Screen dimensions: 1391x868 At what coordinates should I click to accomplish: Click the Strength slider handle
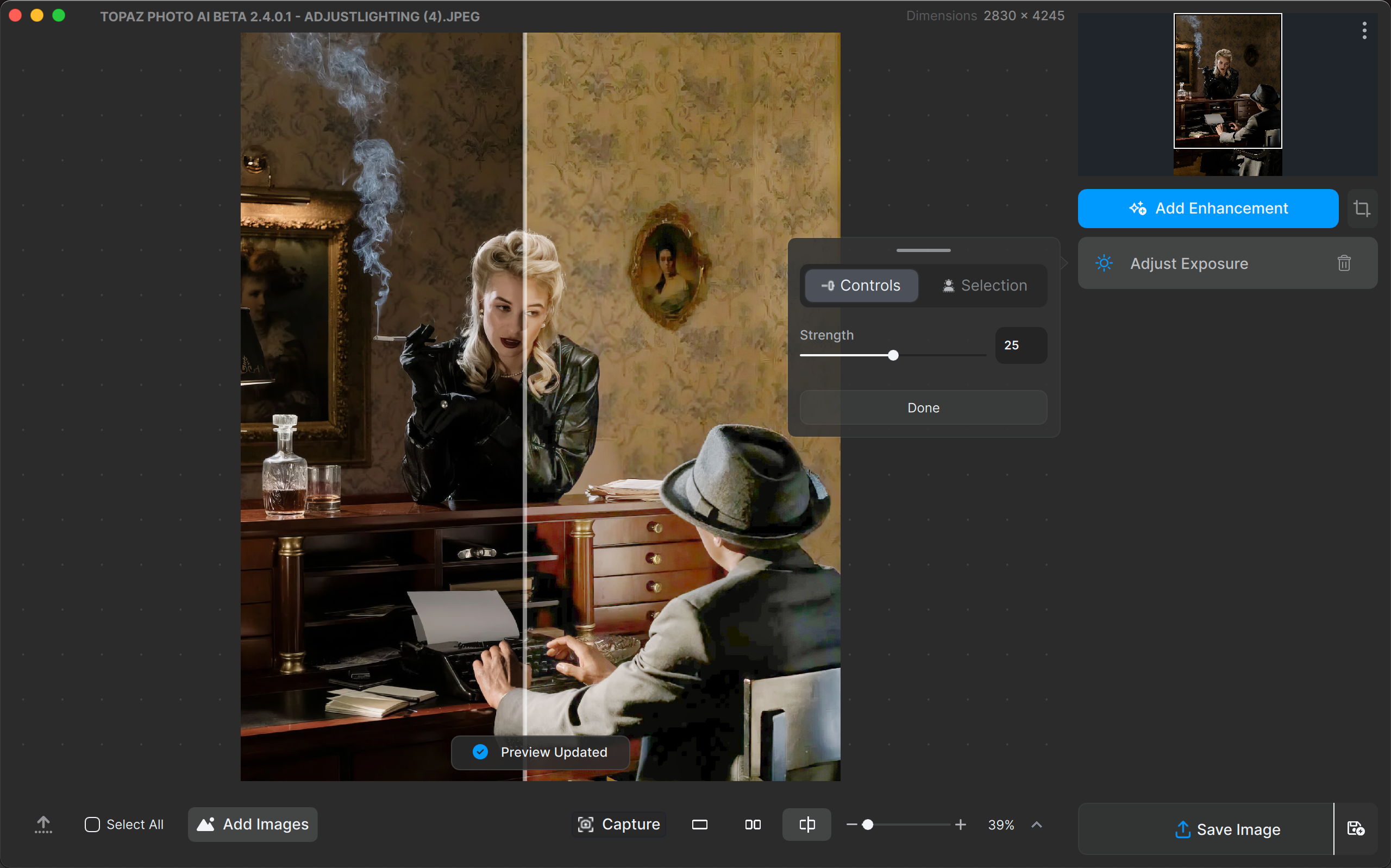coord(893,355)
